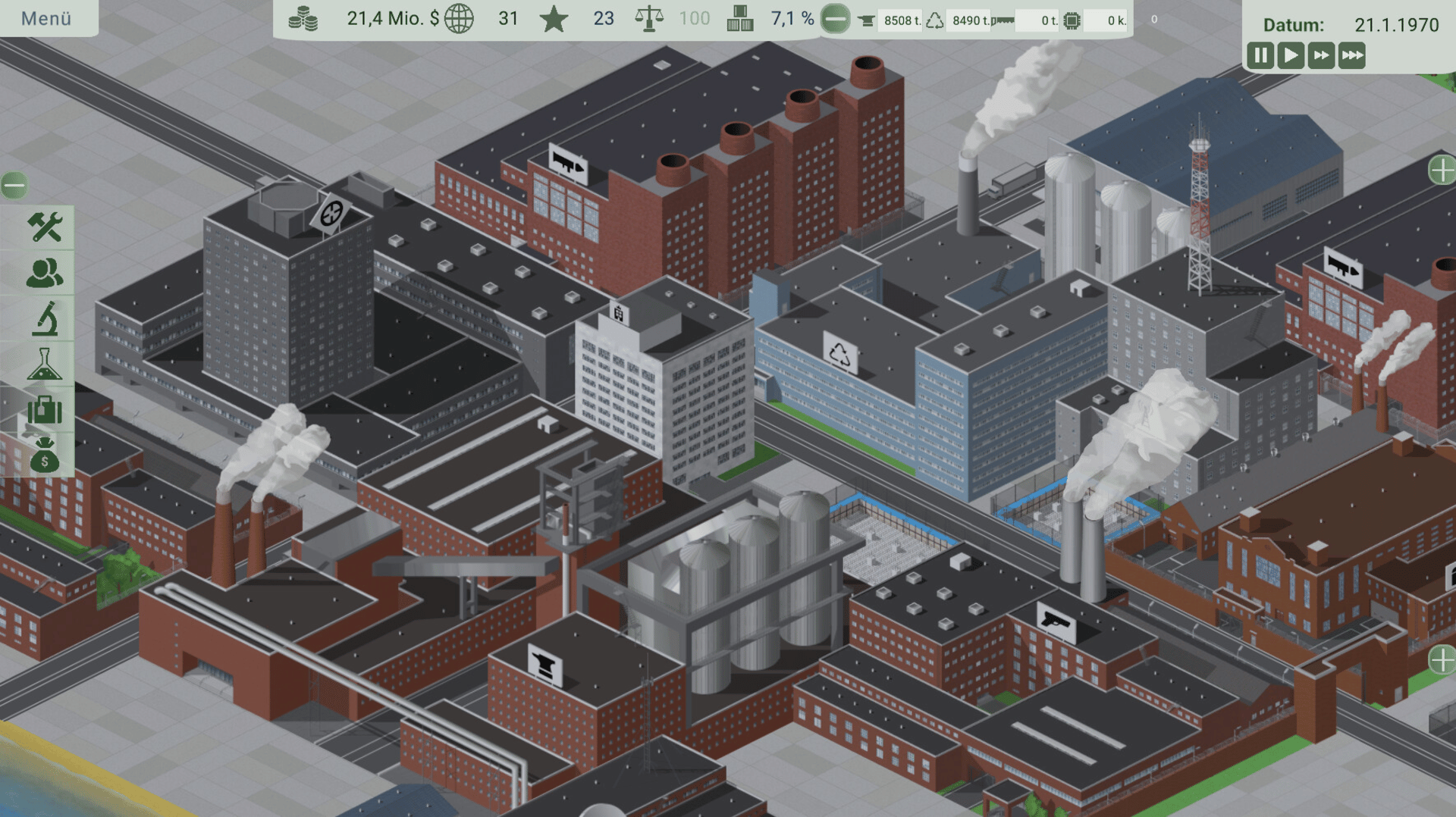The height and width of the screenshot is (817, 1456).
Task: Play the game at normal speed
Action: click(x=1291, y=55)
